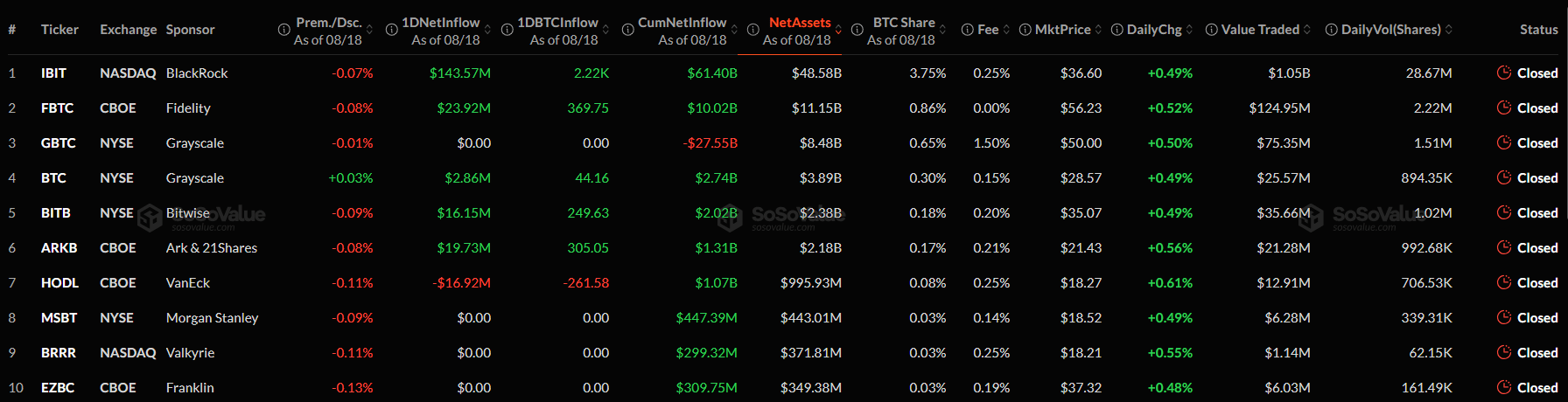This screenshot has width=1568, height=402.
Task: Click the clock status icon in HODL row
Action: coord(1504,282)
